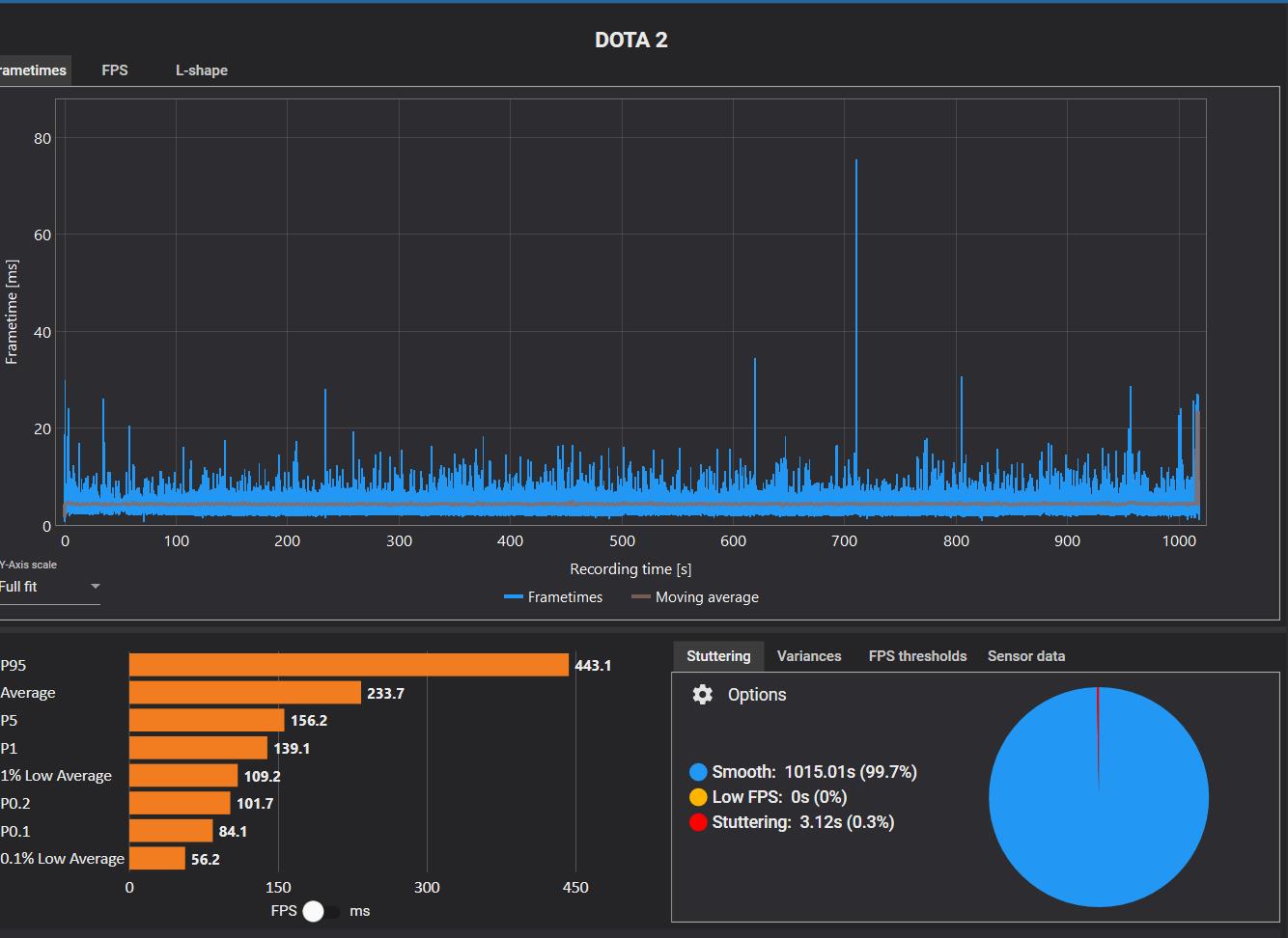Click the blue Smooth legend dot
The height and width of the screenshot is (938, 1288).
(x=698, y=772)
